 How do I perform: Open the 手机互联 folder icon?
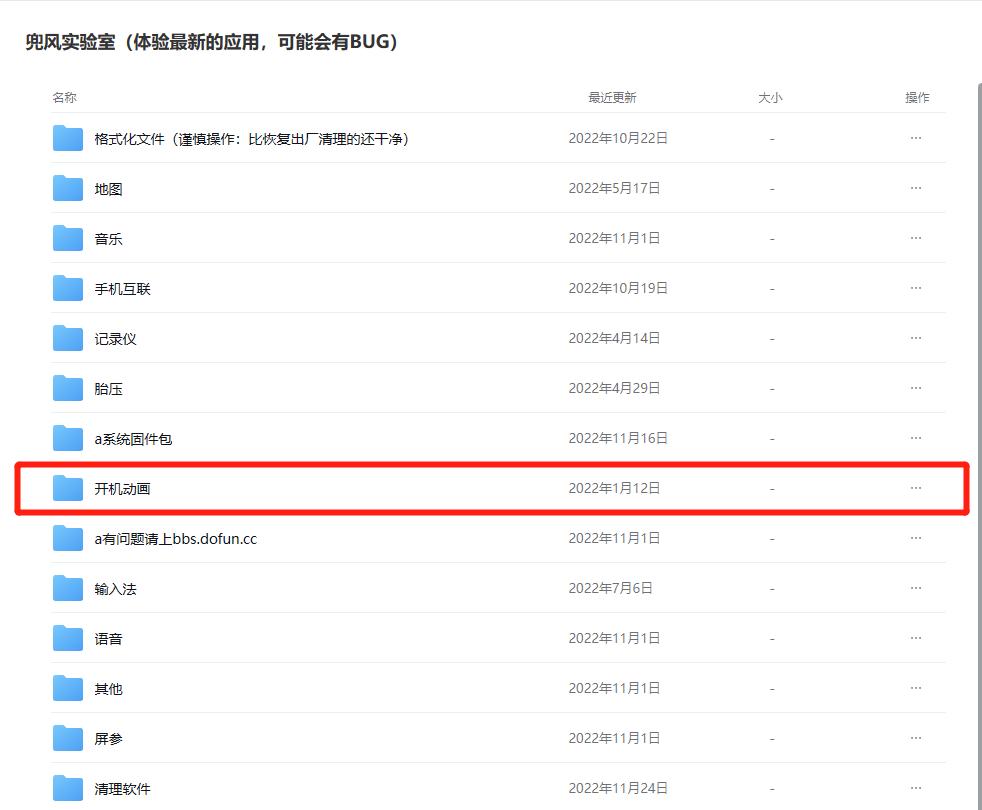coord(66,288)
